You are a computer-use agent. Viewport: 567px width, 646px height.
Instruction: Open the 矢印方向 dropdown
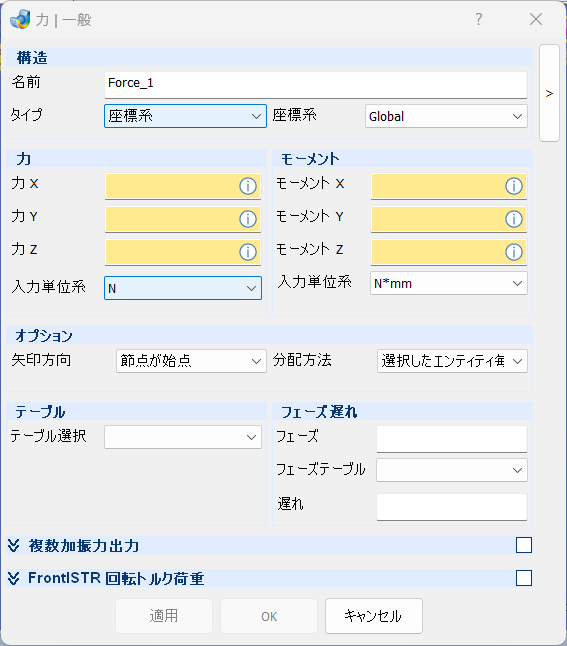(191, 361)
